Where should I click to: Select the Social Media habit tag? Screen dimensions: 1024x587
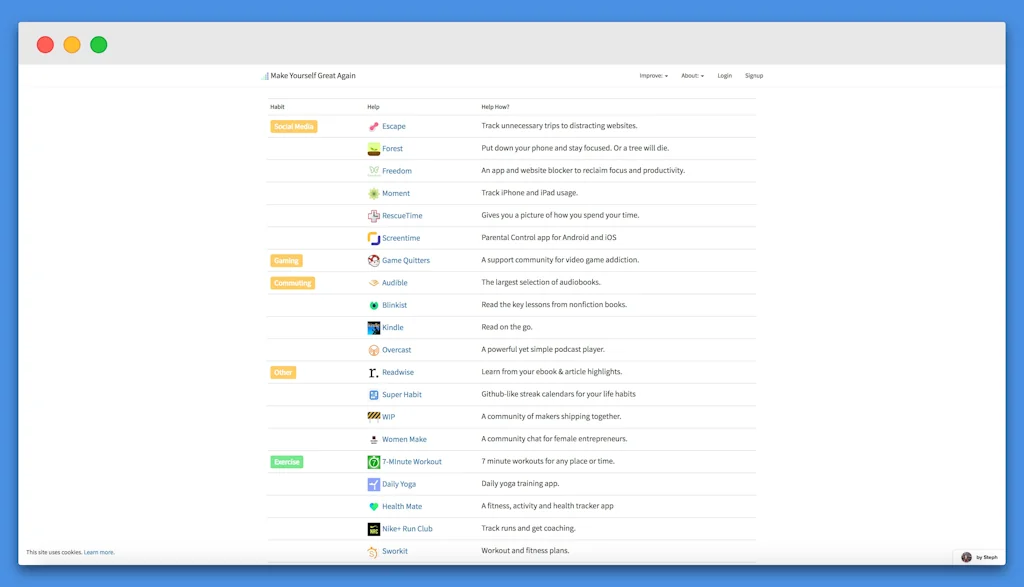coord(294,127)
